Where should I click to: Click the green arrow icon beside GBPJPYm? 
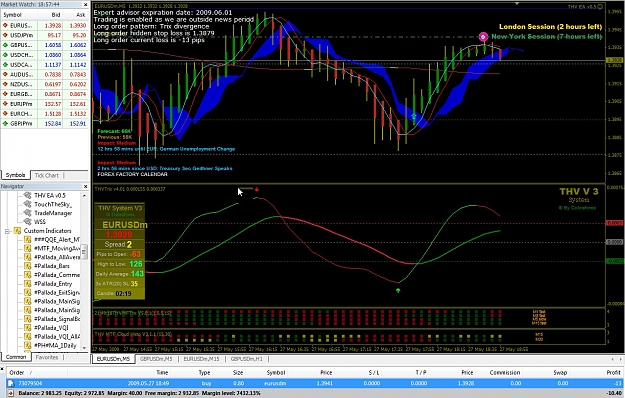click(x=5, y=124)
